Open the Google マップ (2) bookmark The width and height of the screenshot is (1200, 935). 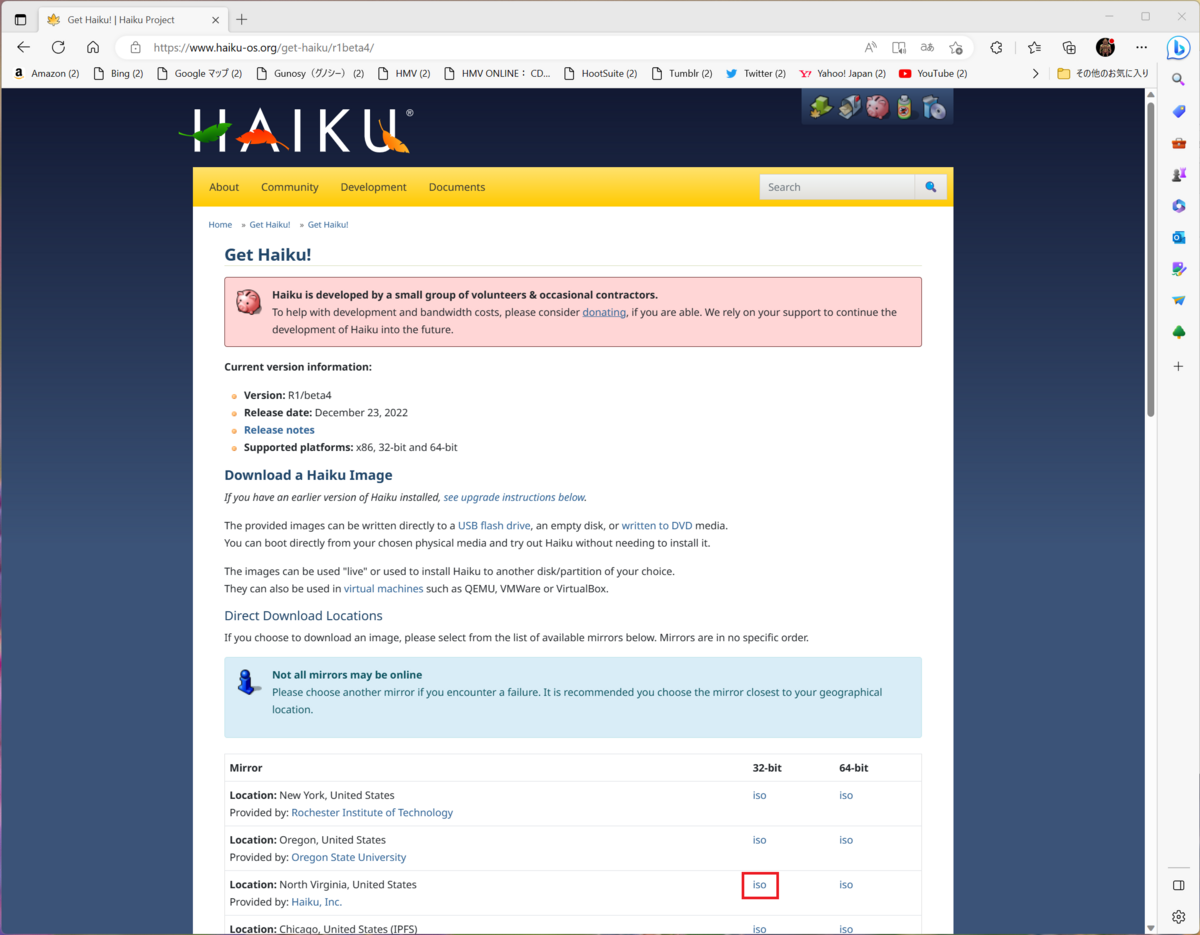point(199,73)
